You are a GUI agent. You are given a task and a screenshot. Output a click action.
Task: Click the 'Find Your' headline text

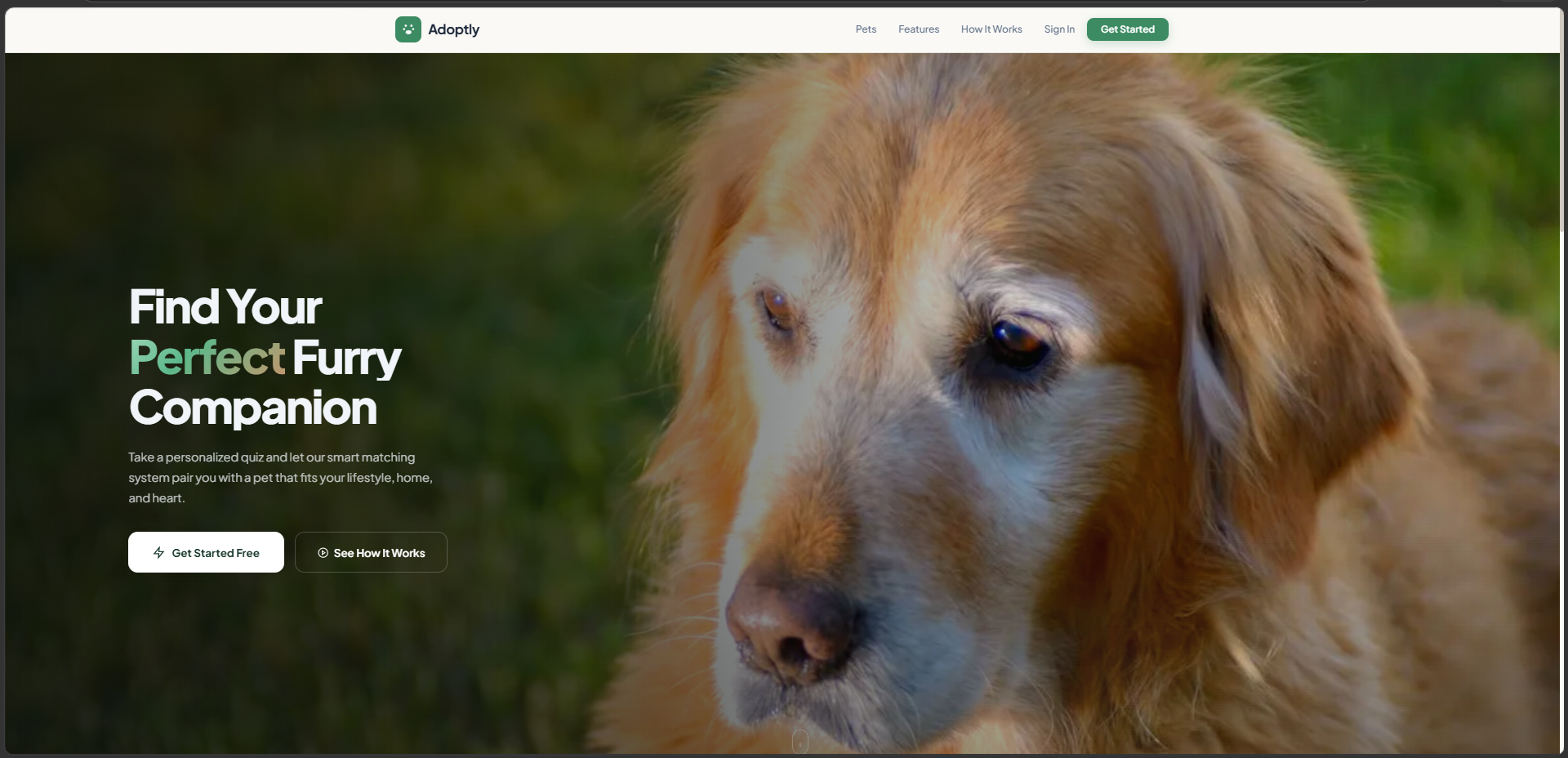pos(225,307)
